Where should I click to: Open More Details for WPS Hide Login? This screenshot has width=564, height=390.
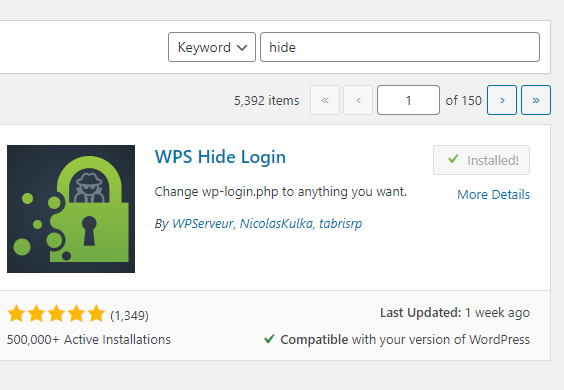pos(494,195)
